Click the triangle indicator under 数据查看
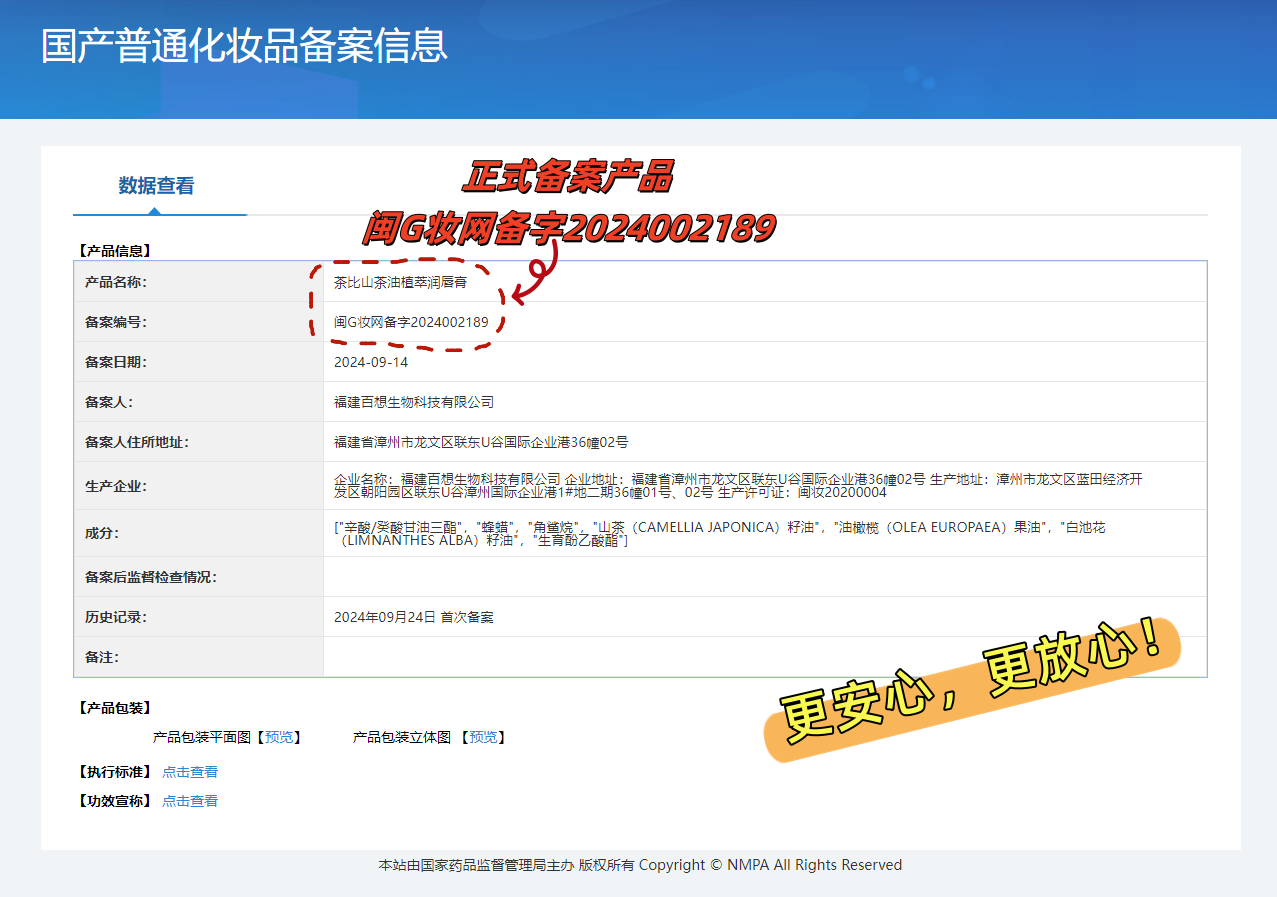Screen dimensions: 1277x897 [x=154, y=211]
